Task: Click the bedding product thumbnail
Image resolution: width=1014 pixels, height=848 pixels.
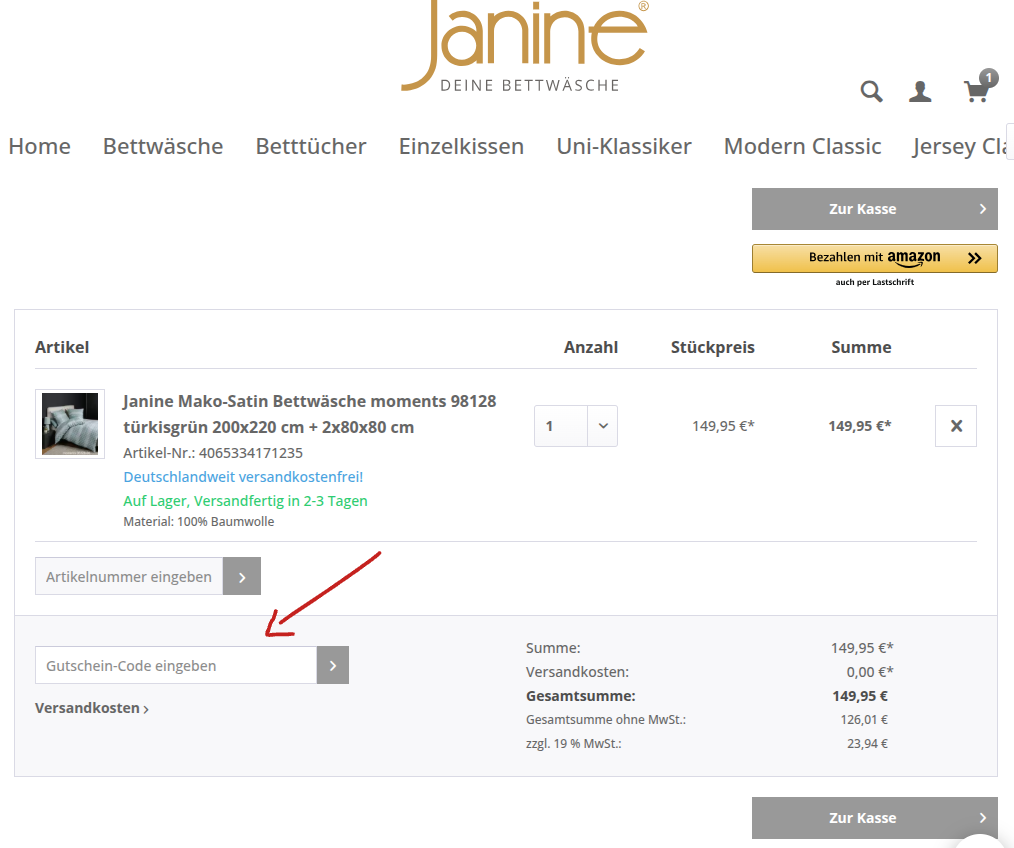Action: click(x=70, y=424)
